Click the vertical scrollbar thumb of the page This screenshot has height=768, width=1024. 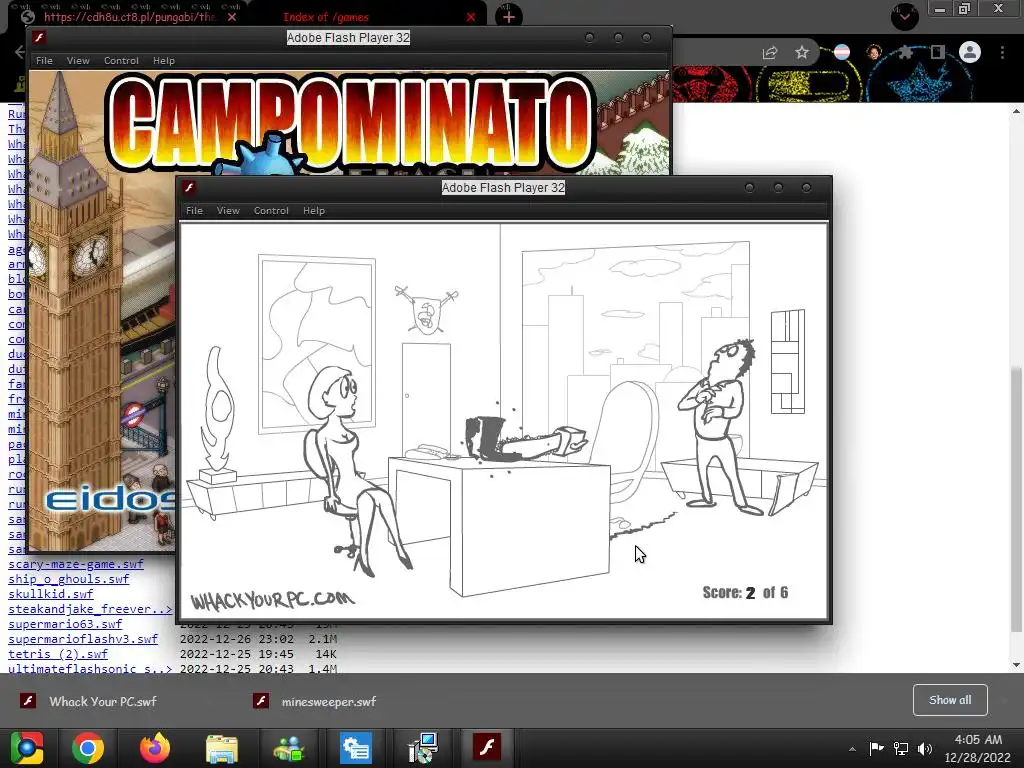click(1016, 500)
